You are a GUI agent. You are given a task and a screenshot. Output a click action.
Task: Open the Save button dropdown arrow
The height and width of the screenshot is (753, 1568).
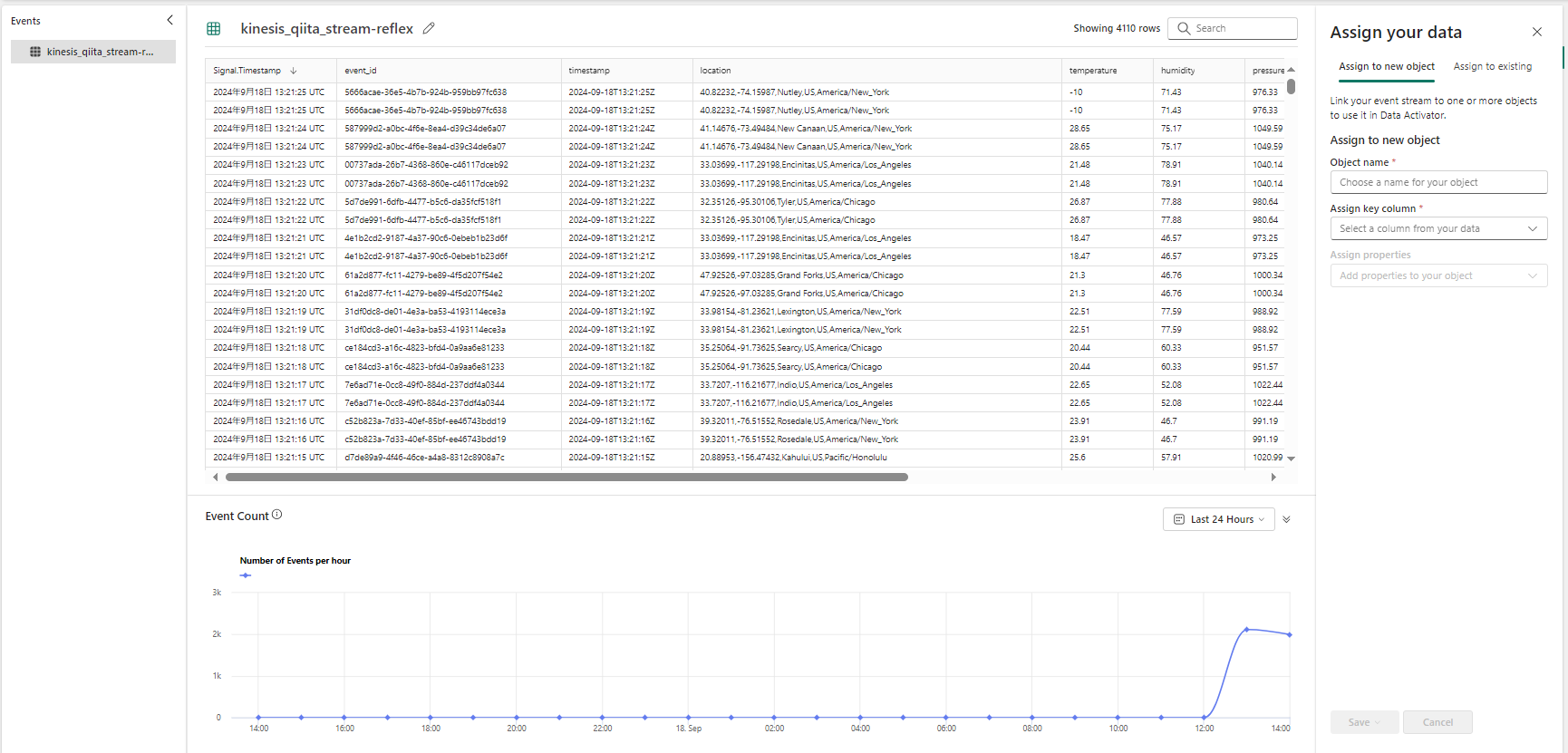click(x=1378, y=722)
